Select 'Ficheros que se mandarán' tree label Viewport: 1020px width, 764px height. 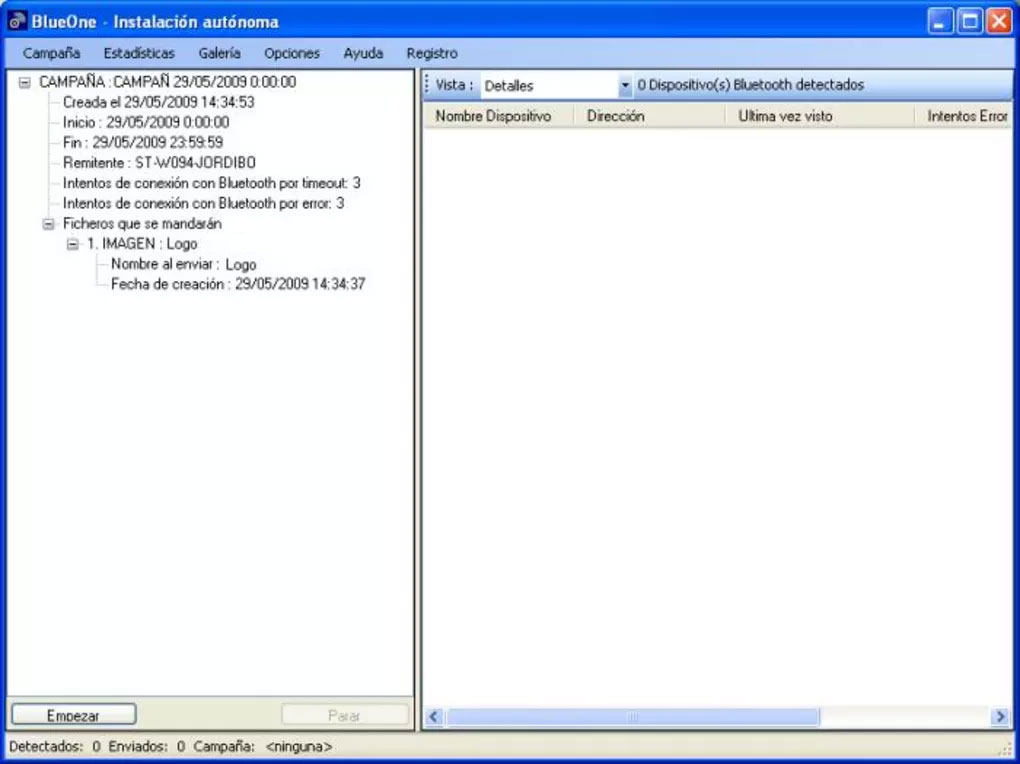tap(142, 224)
